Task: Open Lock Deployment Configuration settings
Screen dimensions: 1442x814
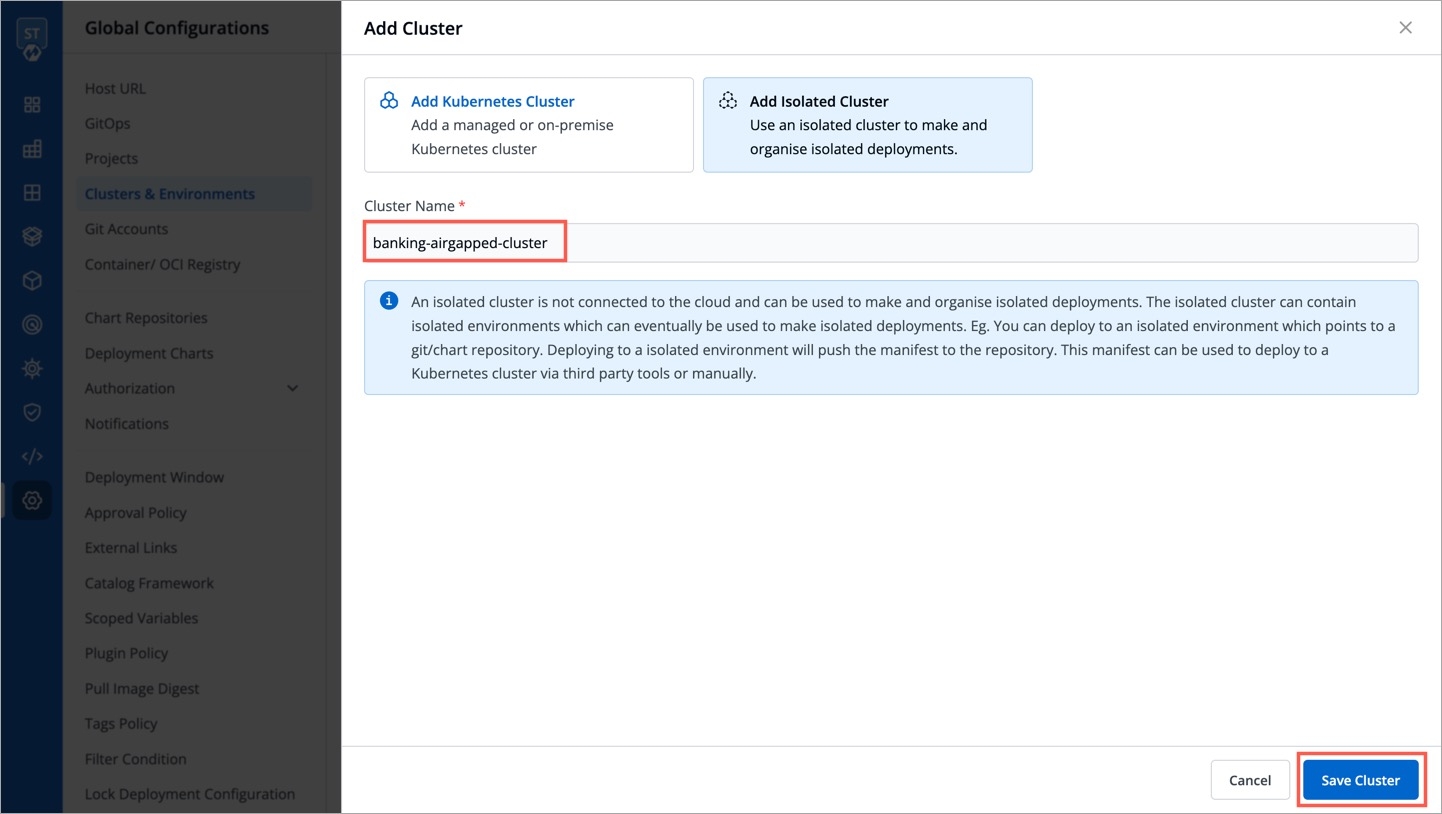Action: (190, 794)
